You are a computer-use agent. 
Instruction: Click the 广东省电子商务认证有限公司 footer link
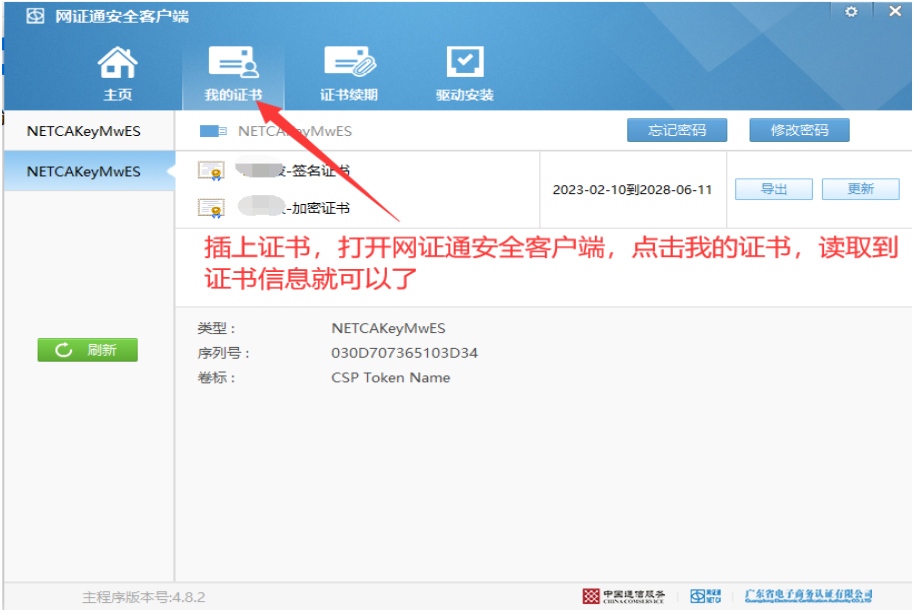[x=808, y=596]
